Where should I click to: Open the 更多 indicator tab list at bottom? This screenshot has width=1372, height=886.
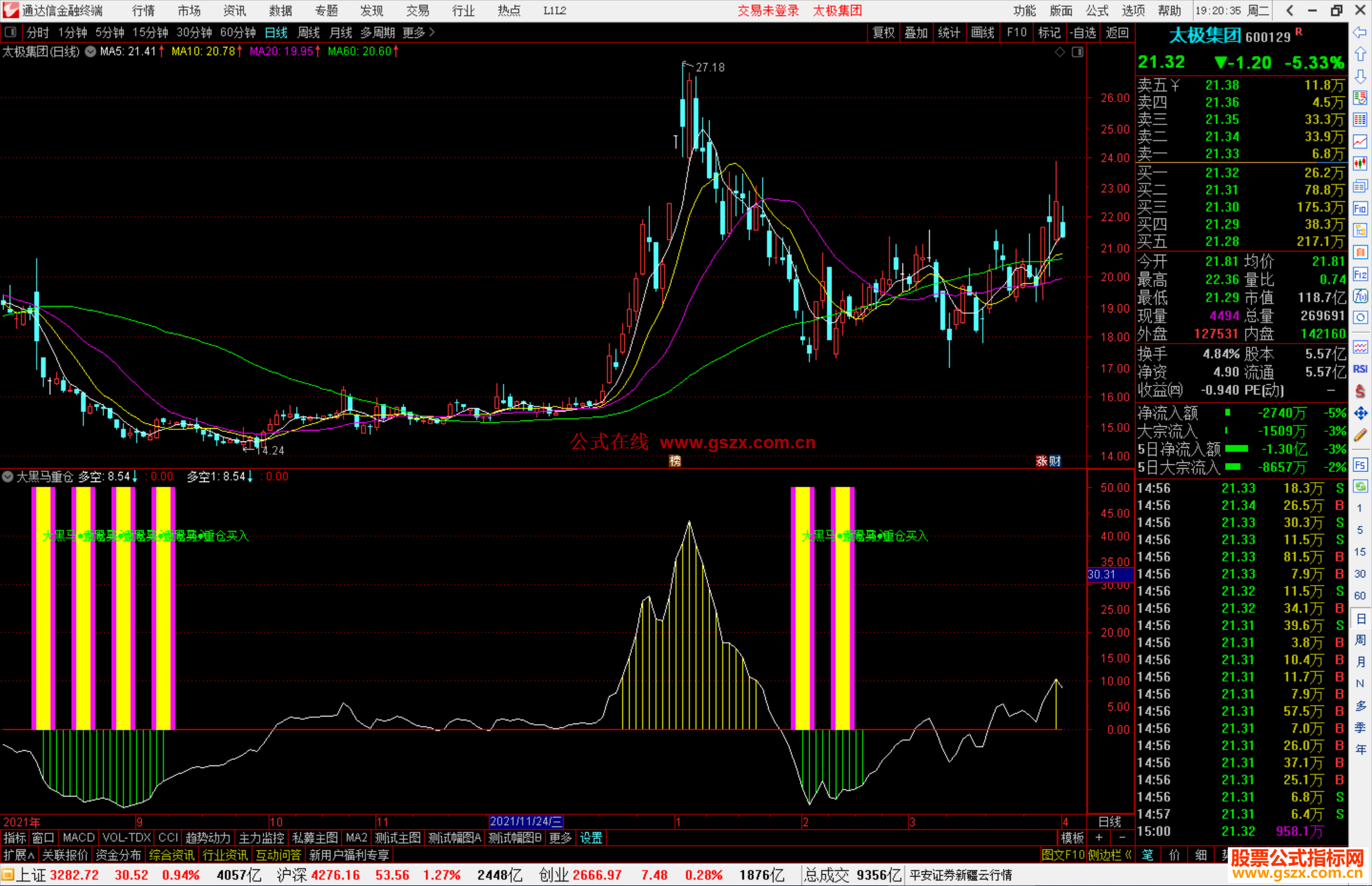pyautogui.click(x=560, y=838)
